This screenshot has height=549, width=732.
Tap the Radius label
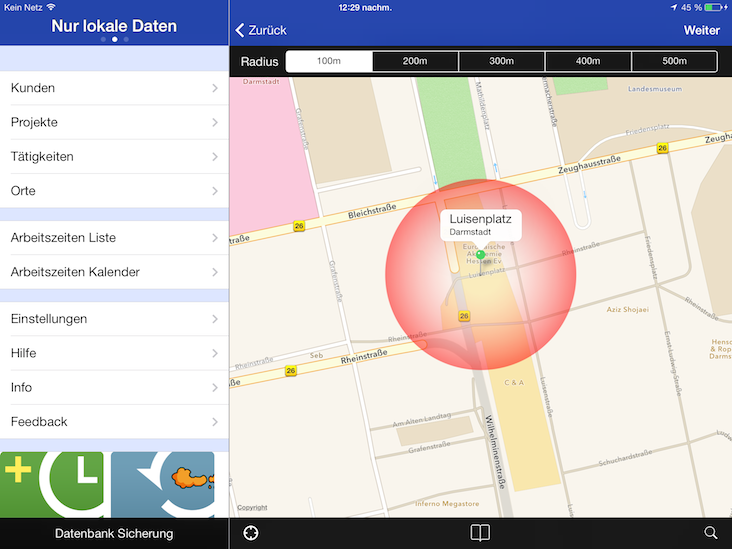(x=259, y=62)
